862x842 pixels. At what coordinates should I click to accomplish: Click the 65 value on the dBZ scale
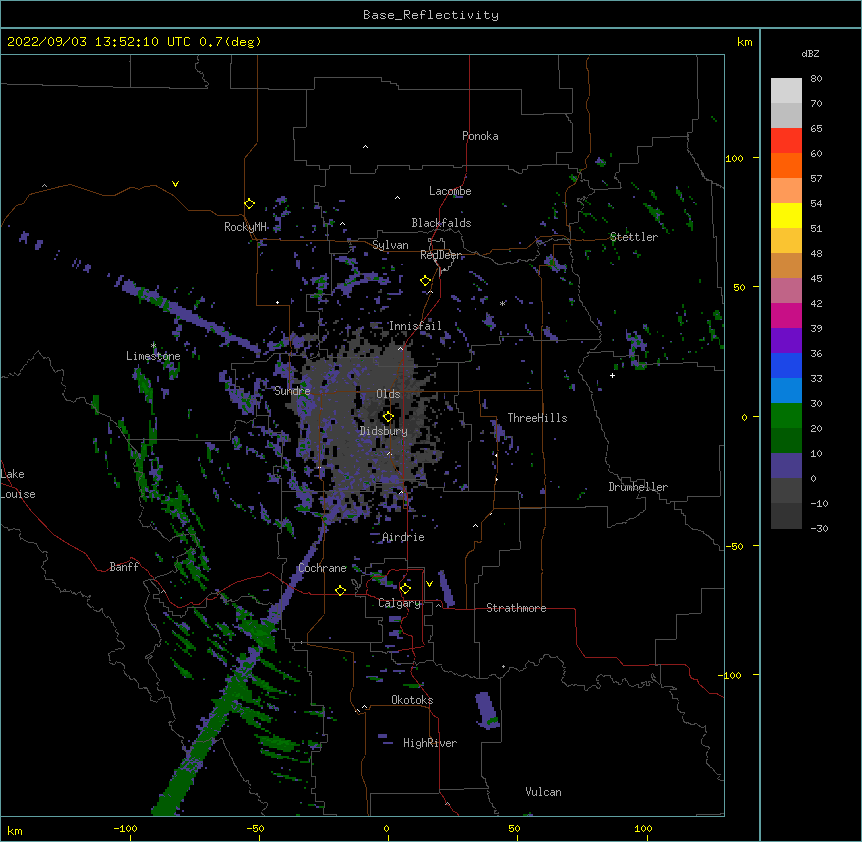pyautogui.click(x=816, y=129)
